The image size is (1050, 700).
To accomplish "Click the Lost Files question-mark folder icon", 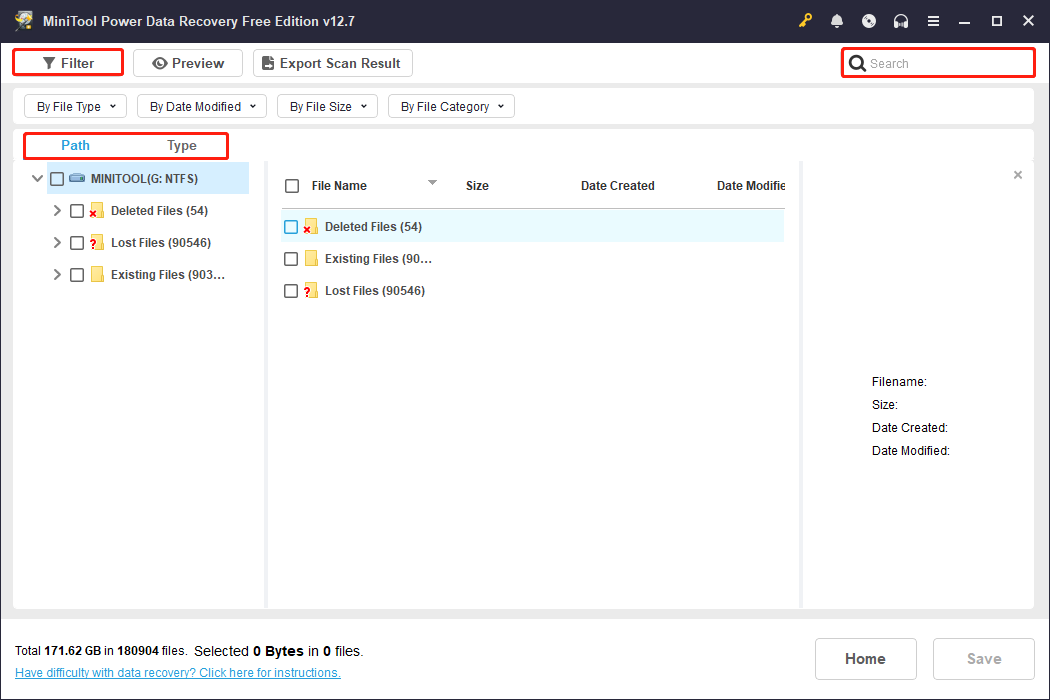I will 95,242.
